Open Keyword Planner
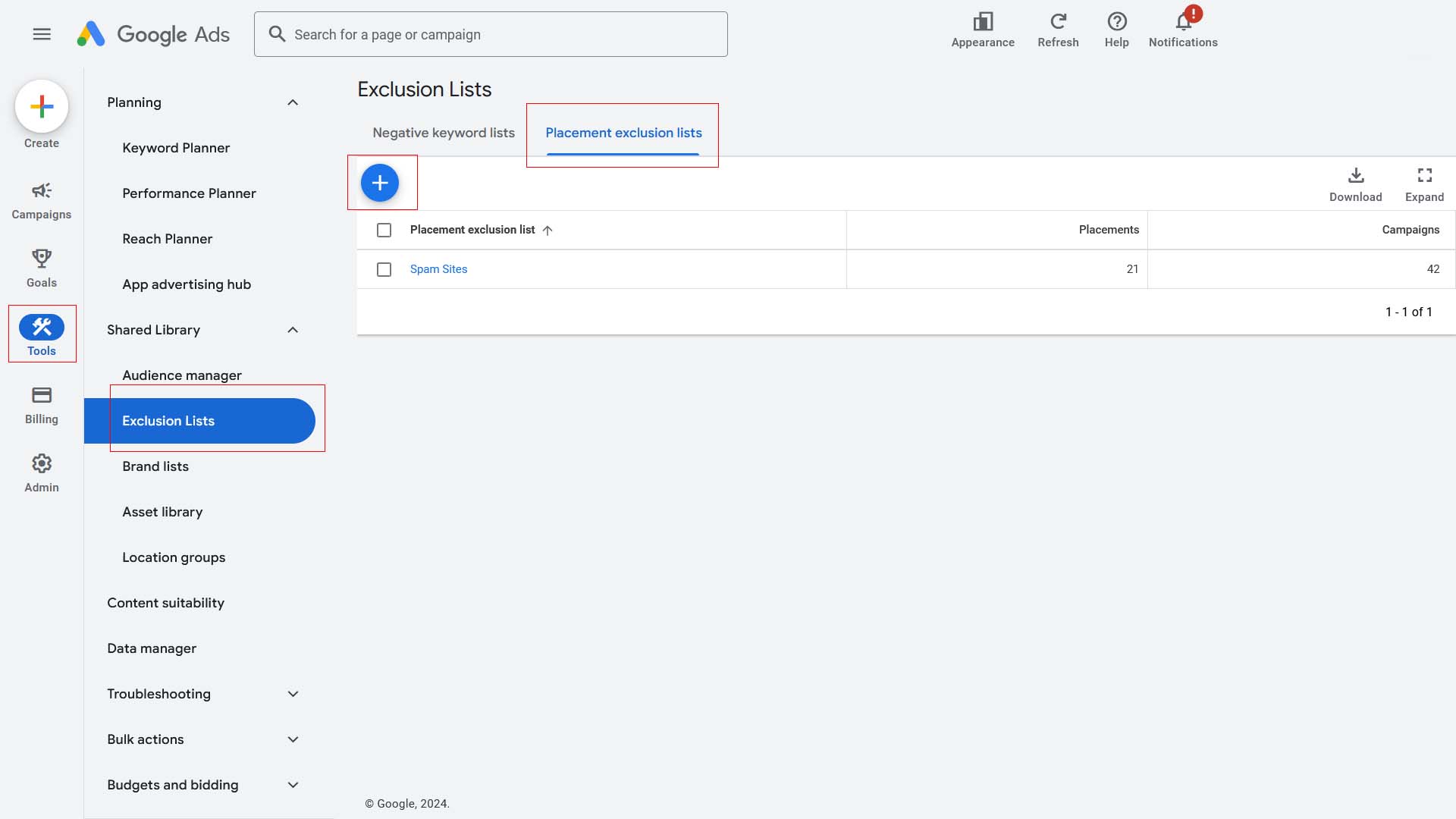 (x=176, y=148)
